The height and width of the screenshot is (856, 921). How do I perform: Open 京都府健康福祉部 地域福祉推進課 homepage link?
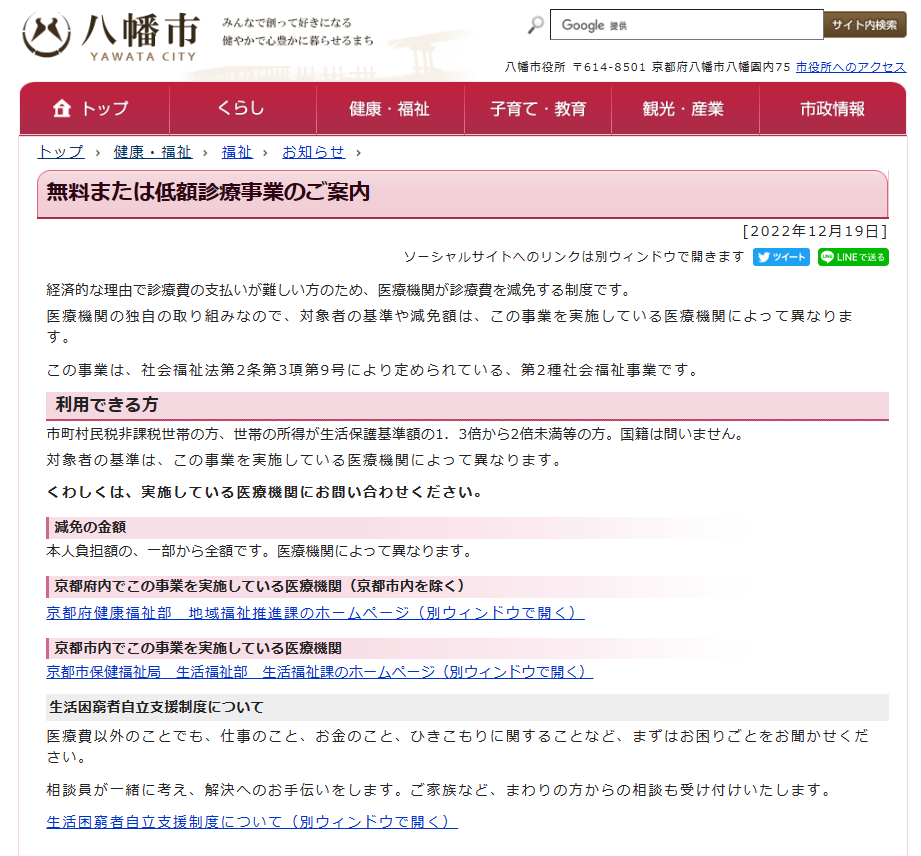(x=315, y=613)
